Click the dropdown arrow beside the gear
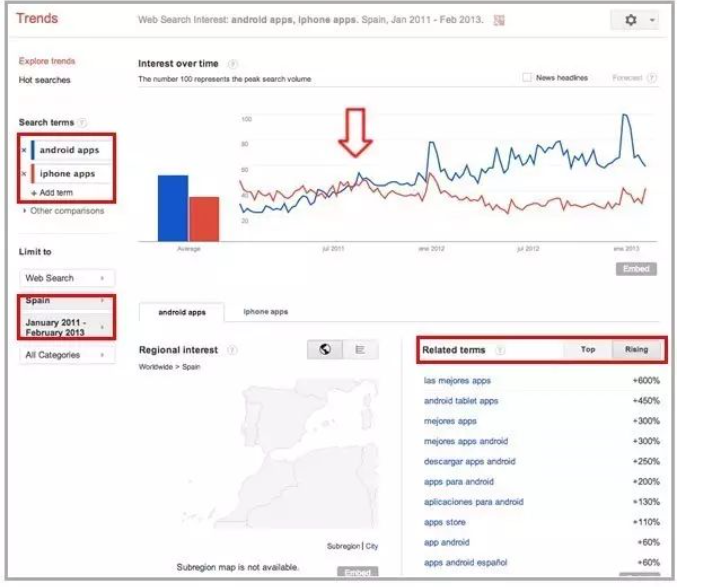 pos(652,20)
